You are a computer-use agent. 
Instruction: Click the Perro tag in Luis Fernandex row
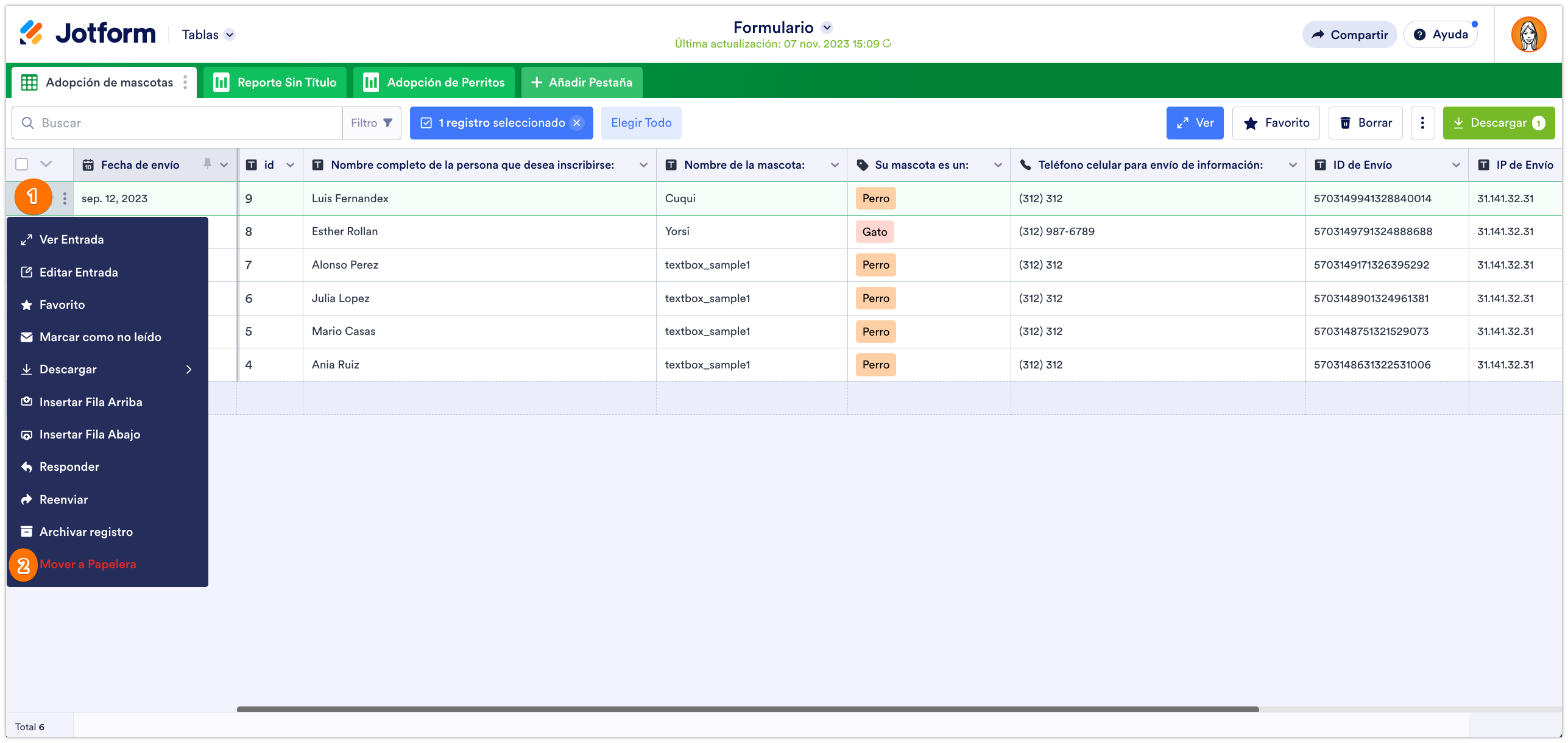pos(875,199)
